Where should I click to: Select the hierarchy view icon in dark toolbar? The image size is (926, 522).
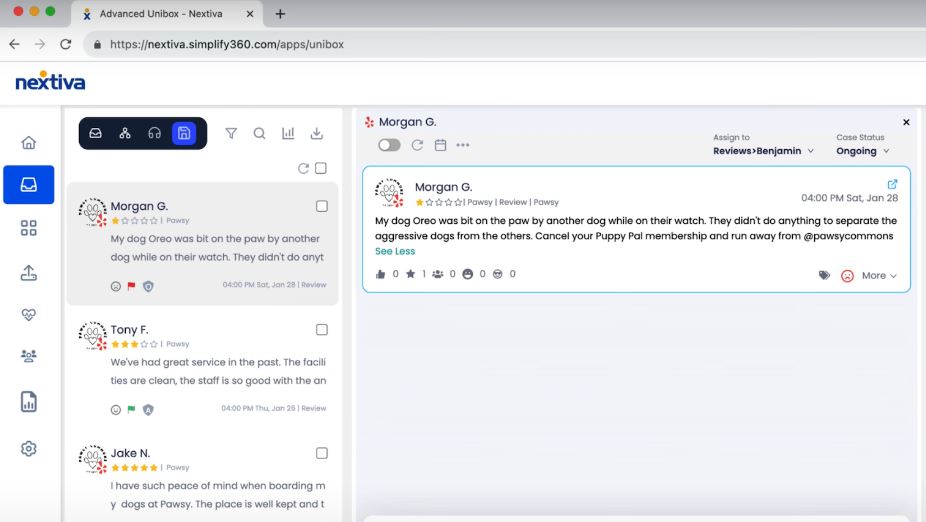click(x=125, y=133)
